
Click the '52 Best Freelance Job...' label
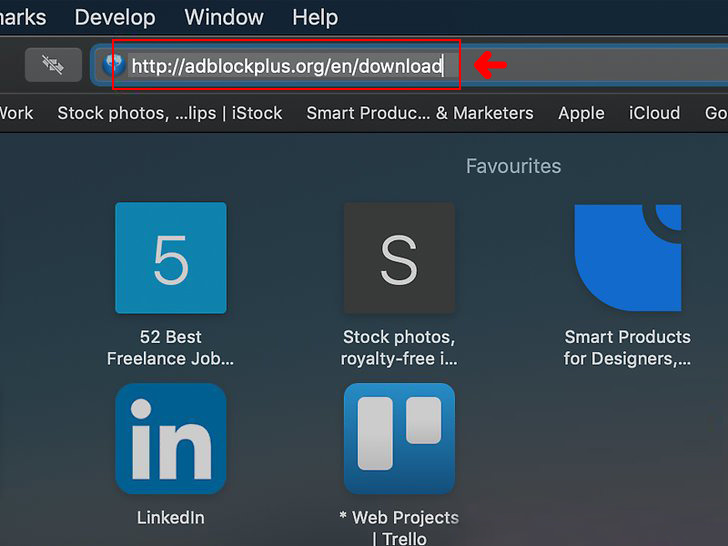(x=170, y=348)
